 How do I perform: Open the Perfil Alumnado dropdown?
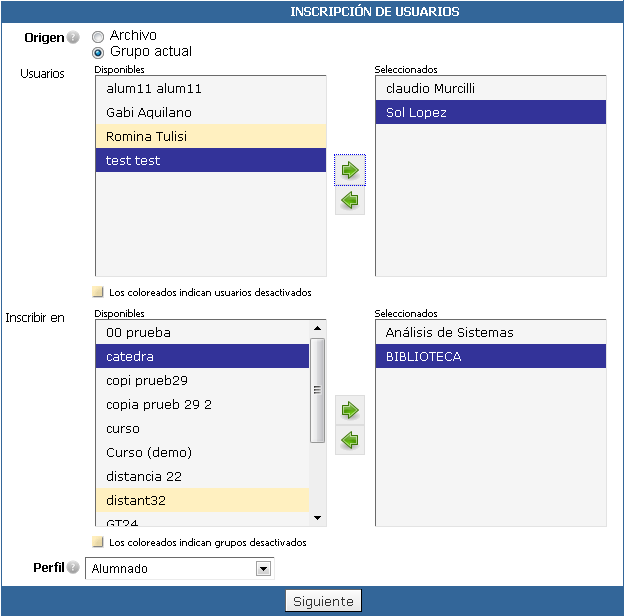(x=179, y=569)
